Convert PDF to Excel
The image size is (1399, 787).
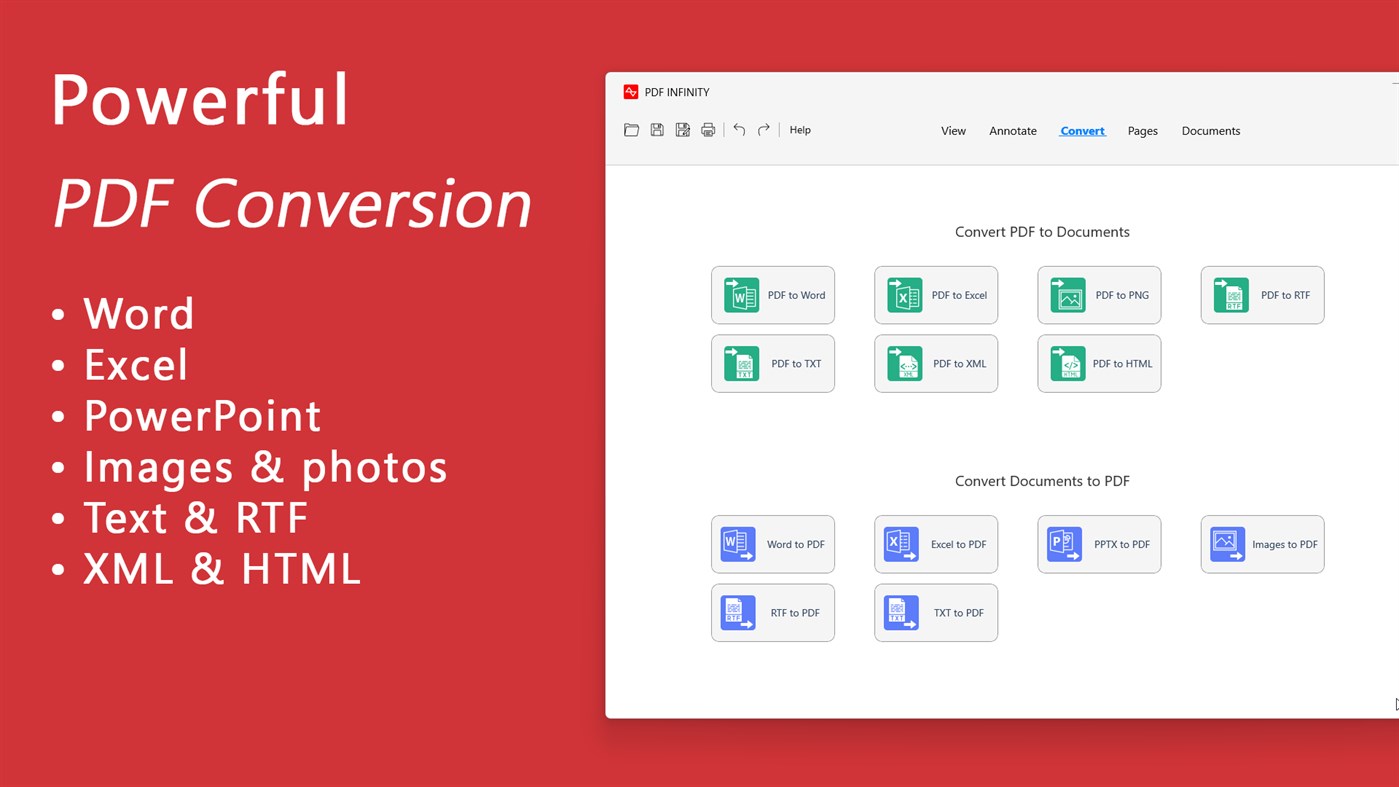click(935, 294)
